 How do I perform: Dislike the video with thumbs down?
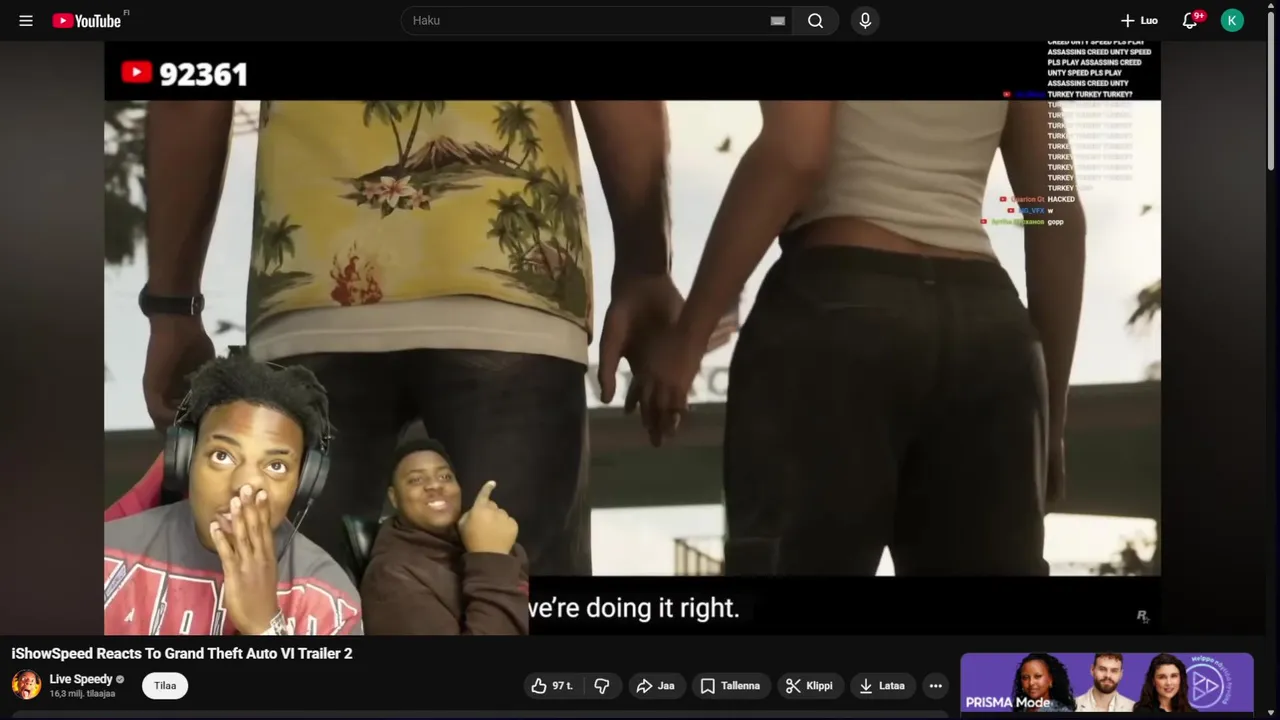pos(602,685)
